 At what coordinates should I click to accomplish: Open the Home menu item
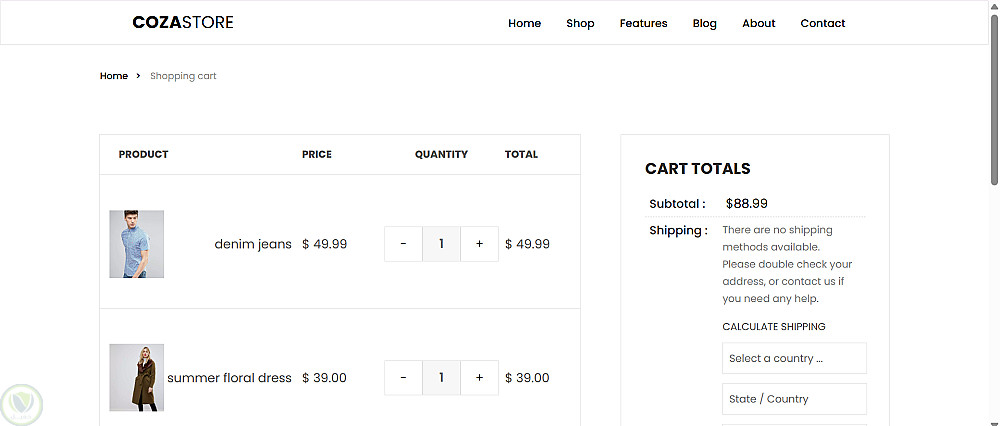tap(524, 23)
